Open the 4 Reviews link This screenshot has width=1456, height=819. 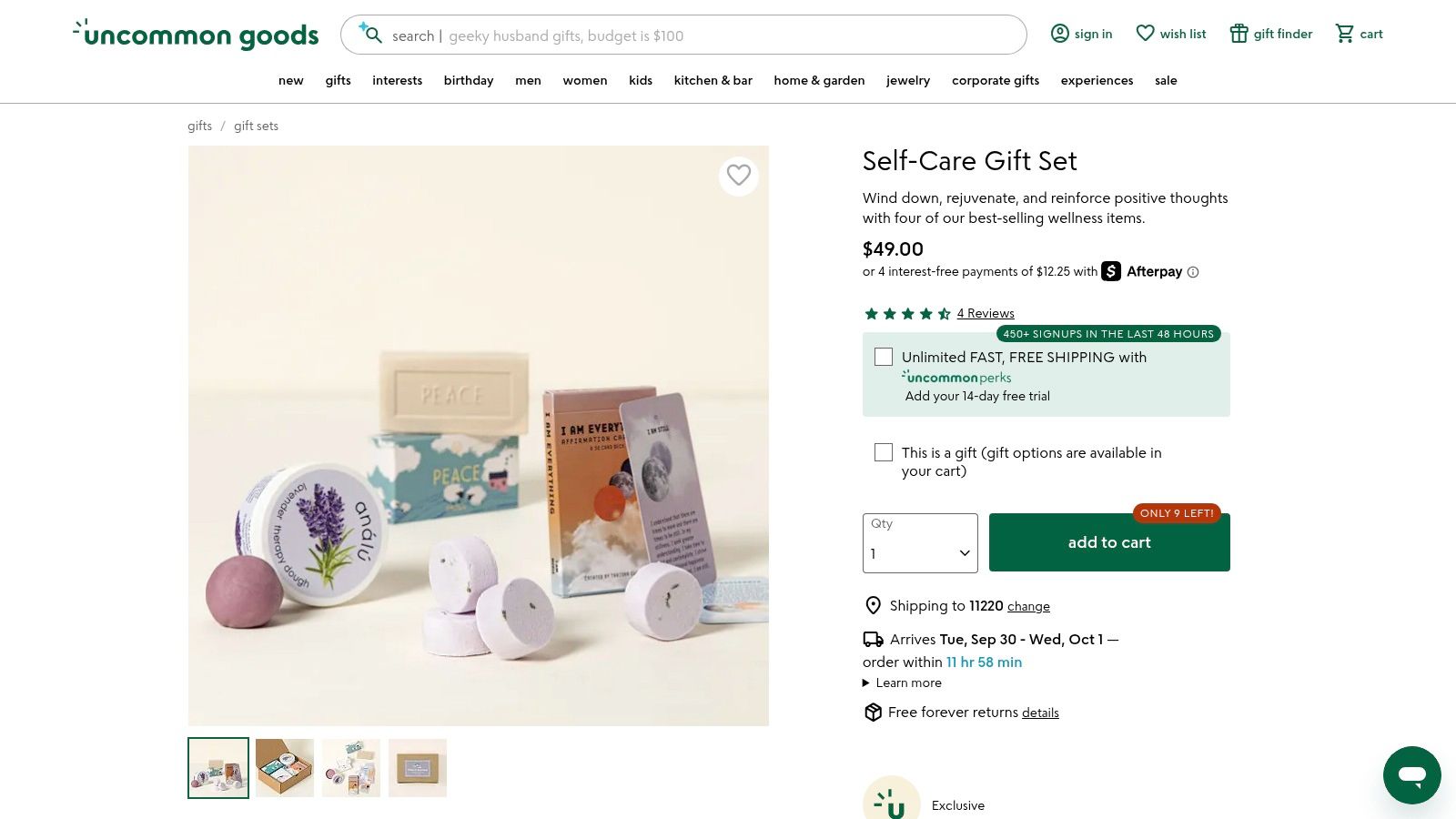(985, 313)
